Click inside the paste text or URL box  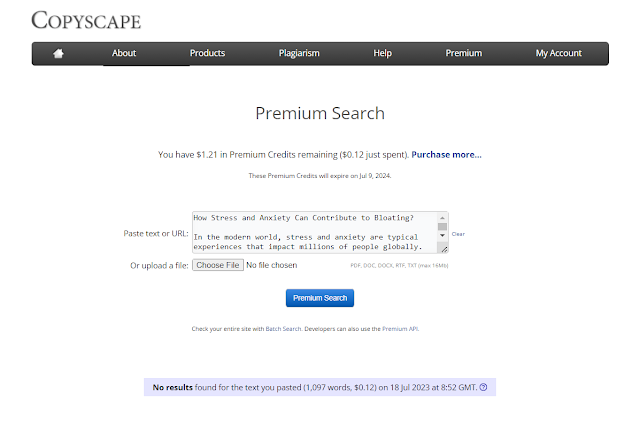tap(314, 232)
